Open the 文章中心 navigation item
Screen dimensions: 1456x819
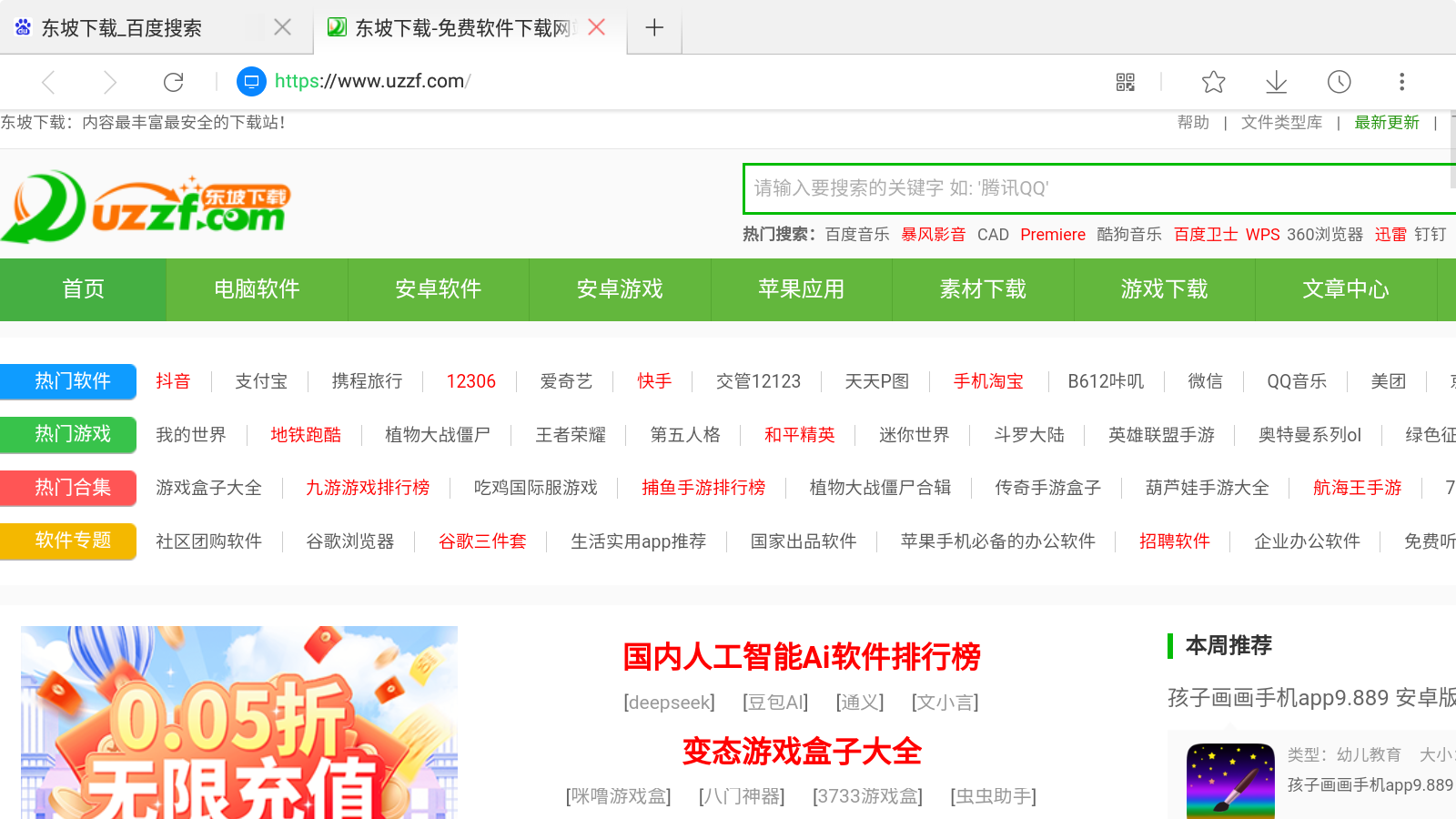tap(1345, 289)
